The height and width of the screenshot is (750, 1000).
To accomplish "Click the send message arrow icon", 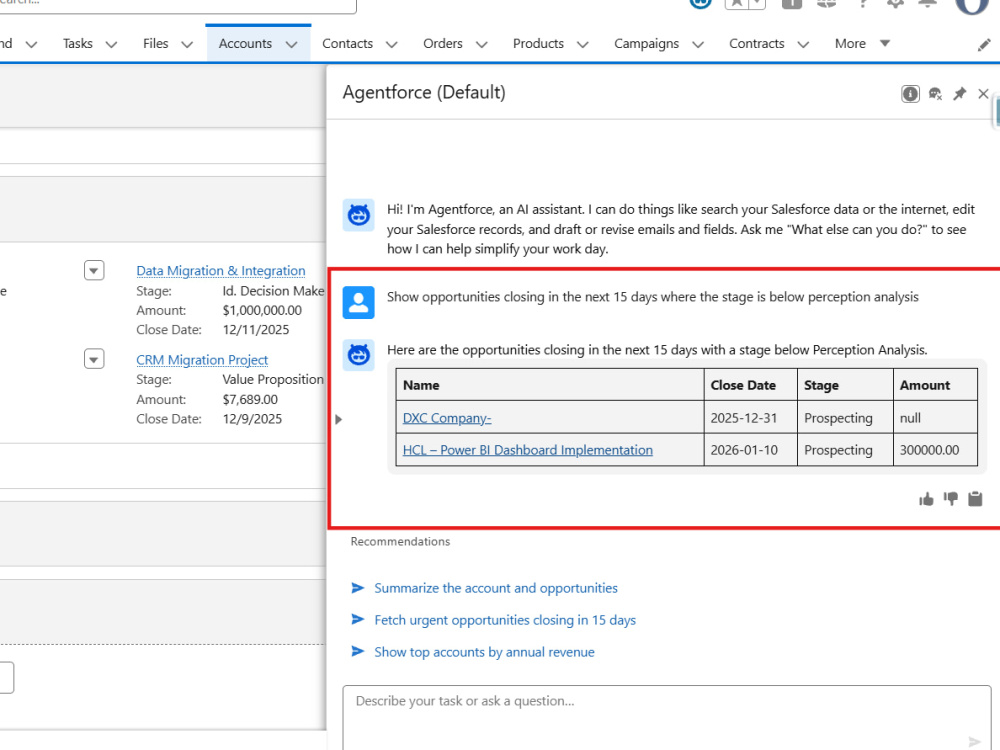I will (x=974, y=741).
